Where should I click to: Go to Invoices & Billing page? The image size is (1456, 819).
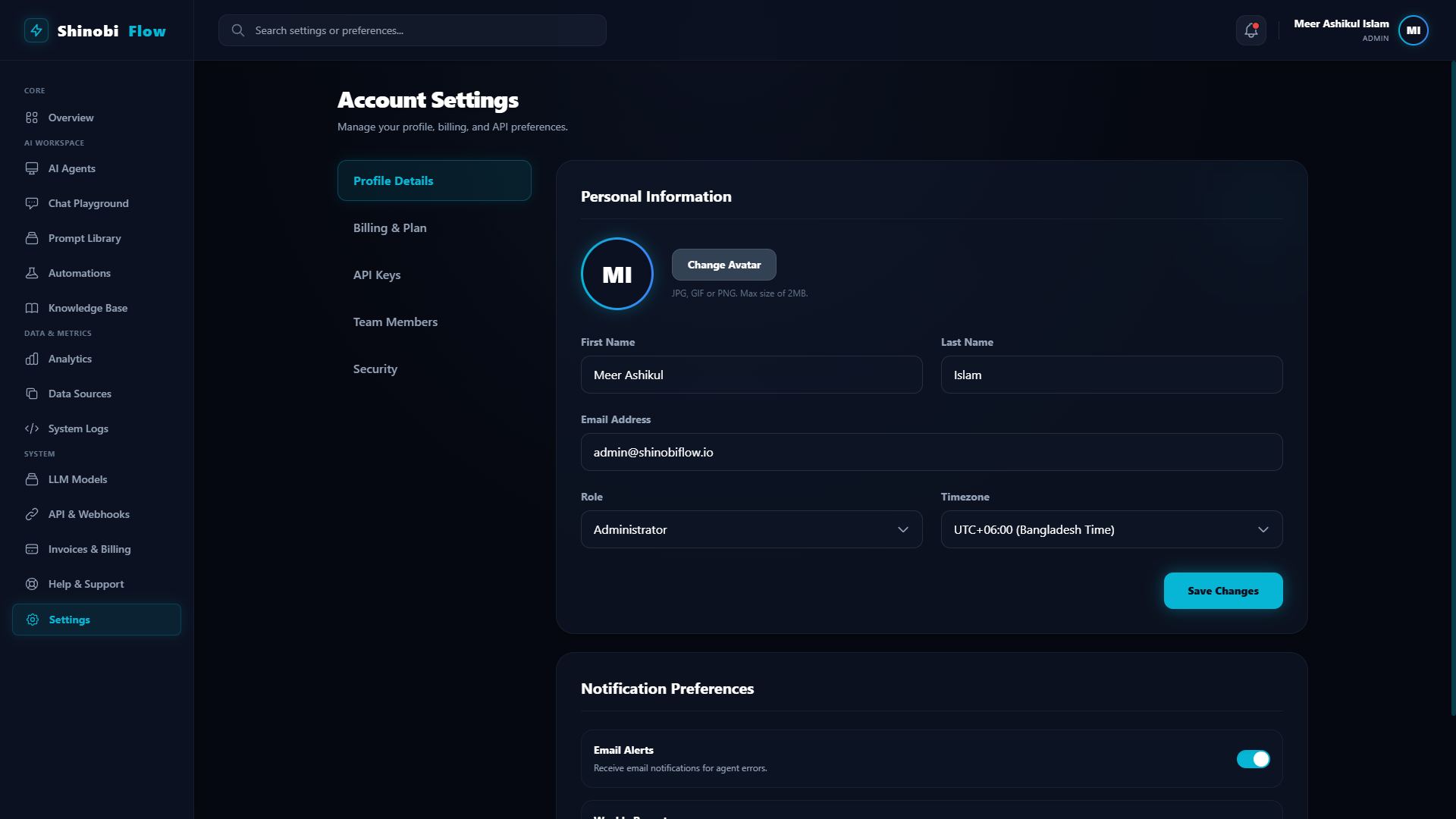coord(96,549)
